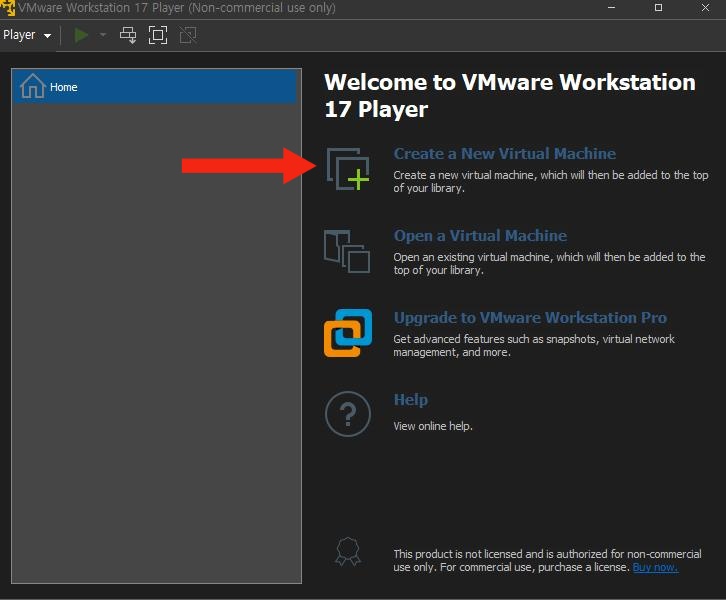The height and width of the screenshot is (600, 726).
Task: Toggle Unity mode toolbar icon
Action: click(x=188, y=35)
